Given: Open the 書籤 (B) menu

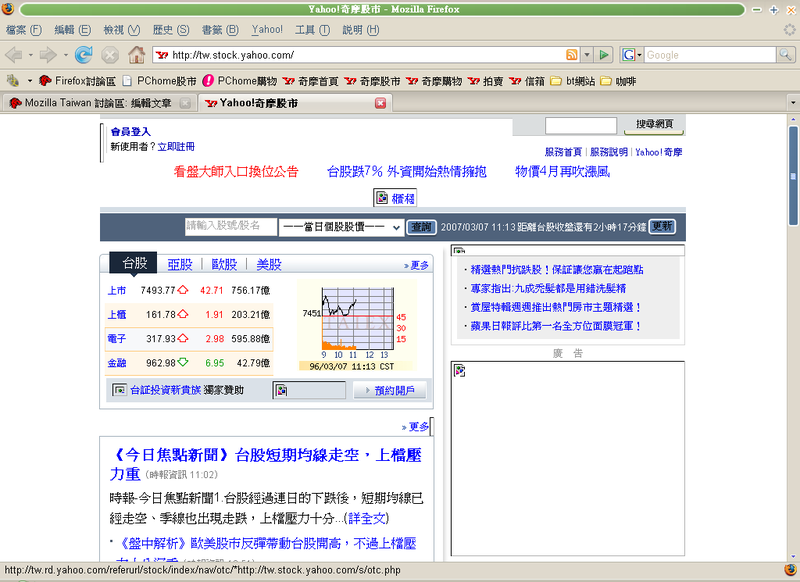Looking at the screenshot, I should [219, 29].
